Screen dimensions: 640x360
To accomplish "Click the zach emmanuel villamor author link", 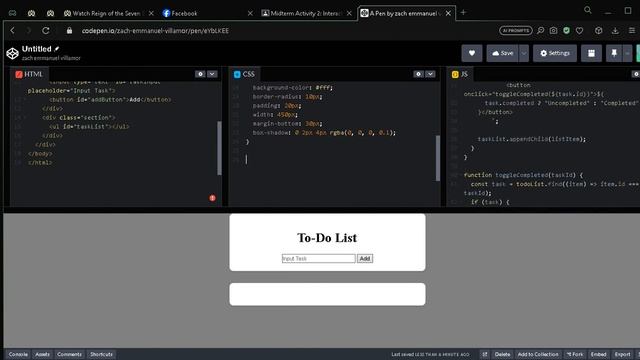I will pos(51,58).
